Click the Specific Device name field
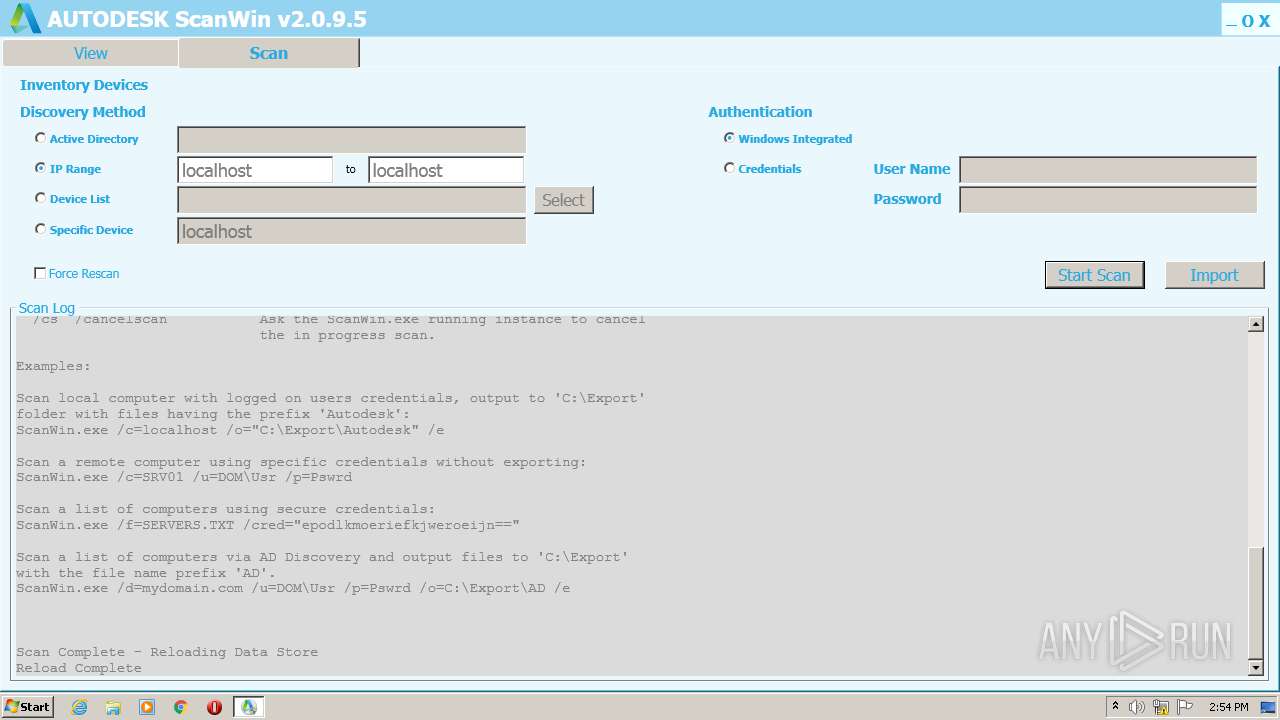The height and width of the screenshot is (720, 1280). (352, 231)
